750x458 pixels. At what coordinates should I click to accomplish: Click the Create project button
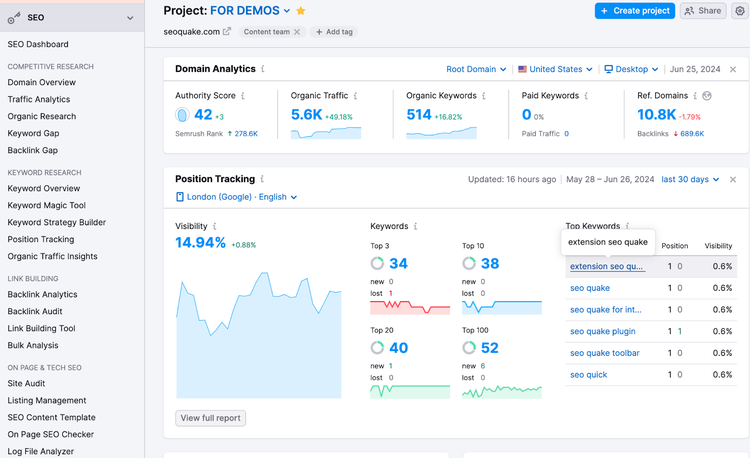tap(635, 11)
